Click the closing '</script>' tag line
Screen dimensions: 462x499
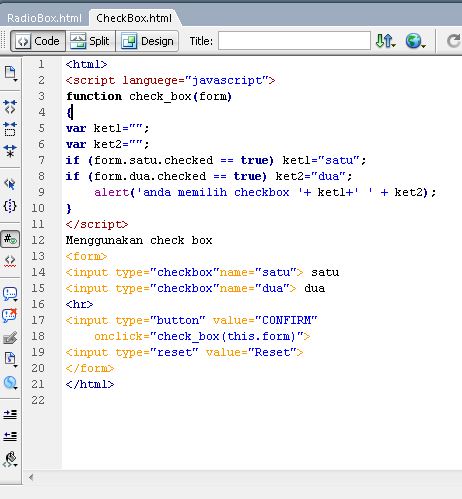(x=97, y=224)
